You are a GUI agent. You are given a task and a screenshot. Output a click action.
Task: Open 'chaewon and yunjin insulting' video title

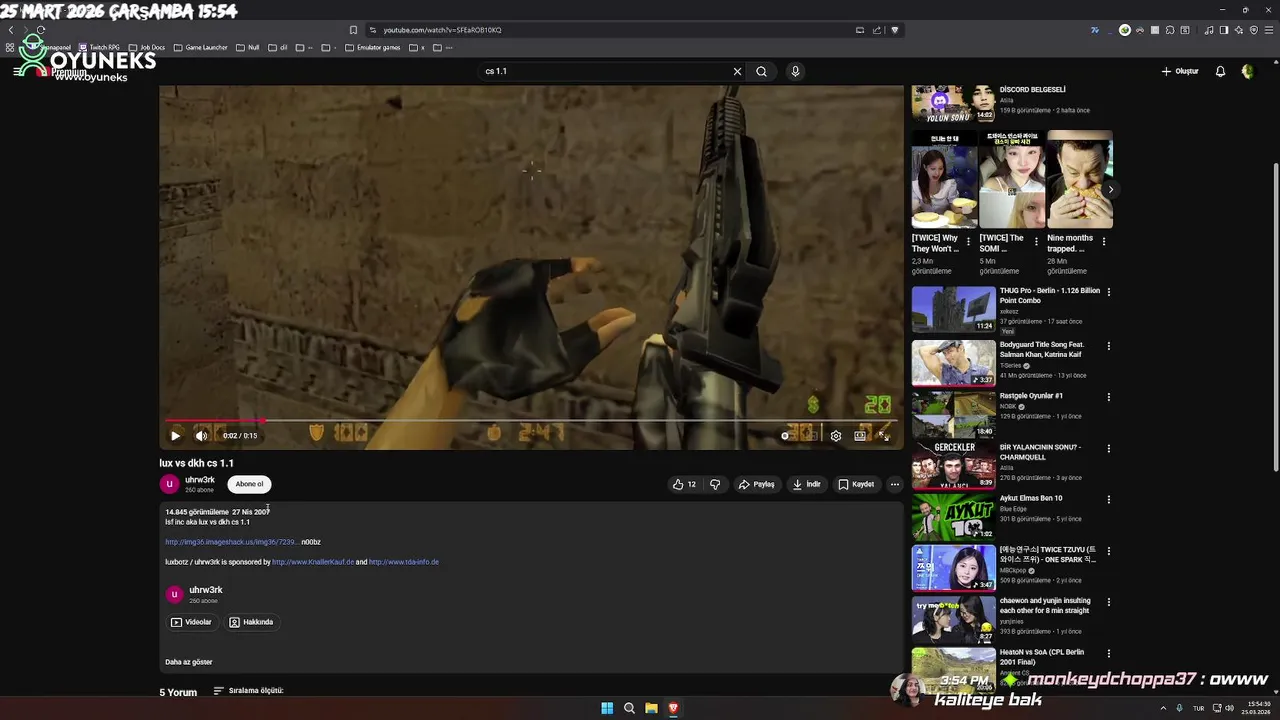click(1044, 605)
